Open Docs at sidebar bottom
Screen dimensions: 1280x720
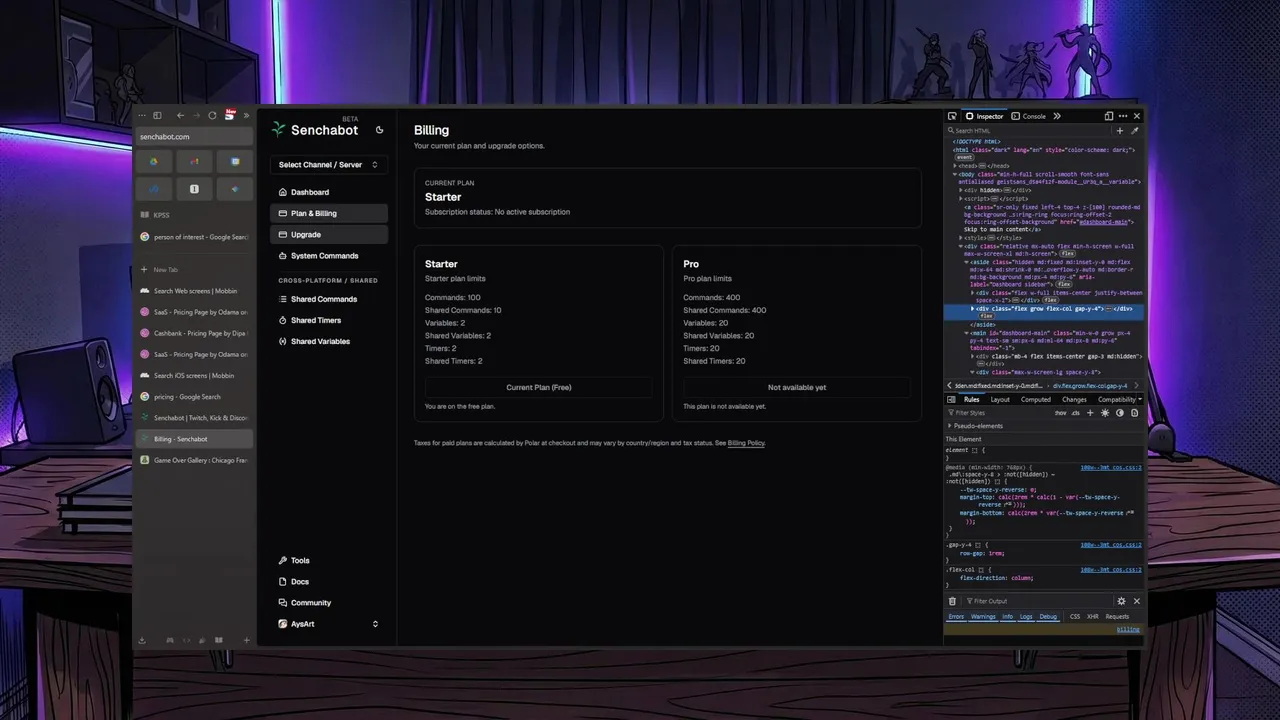pos(328,581)
